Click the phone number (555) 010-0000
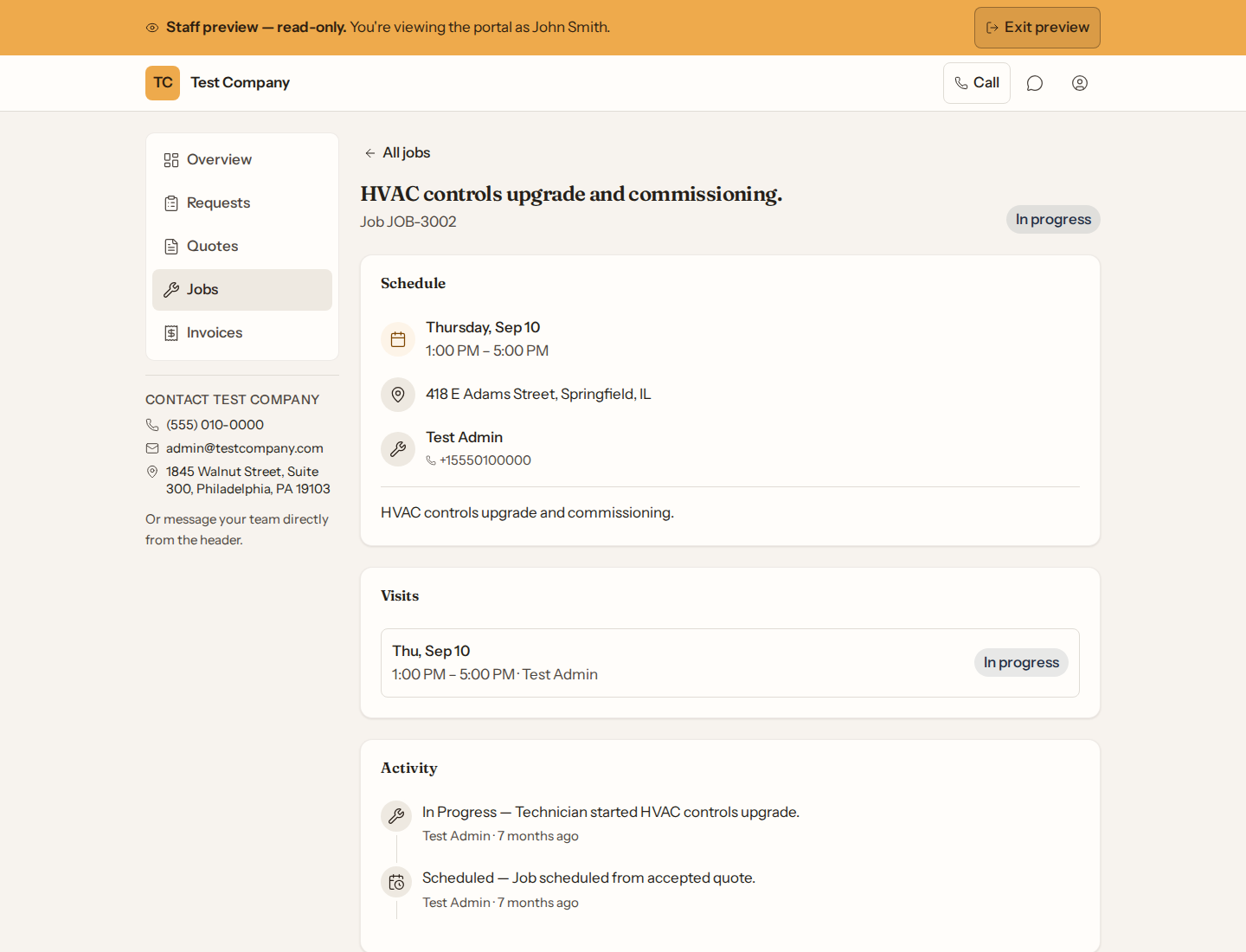Image resolution: width=1246 pixels, height=952 pixels. pyautogui.click(x=215, y=425)
